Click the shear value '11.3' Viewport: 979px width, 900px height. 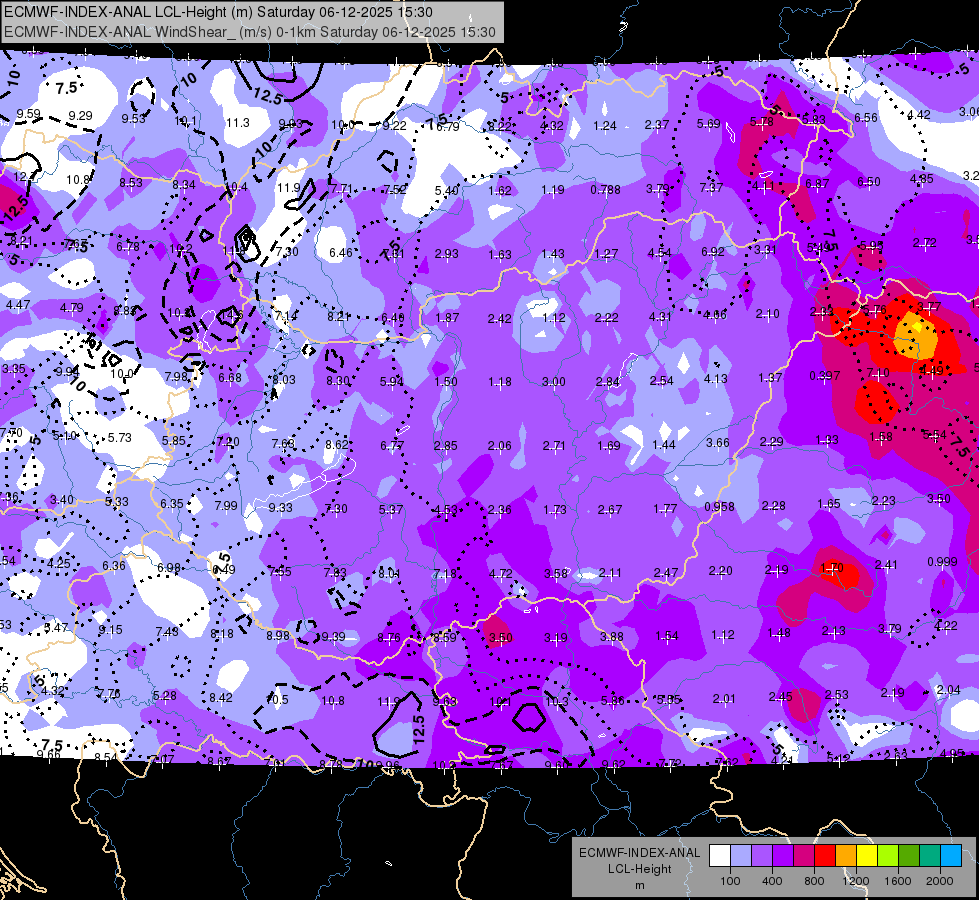237,122
